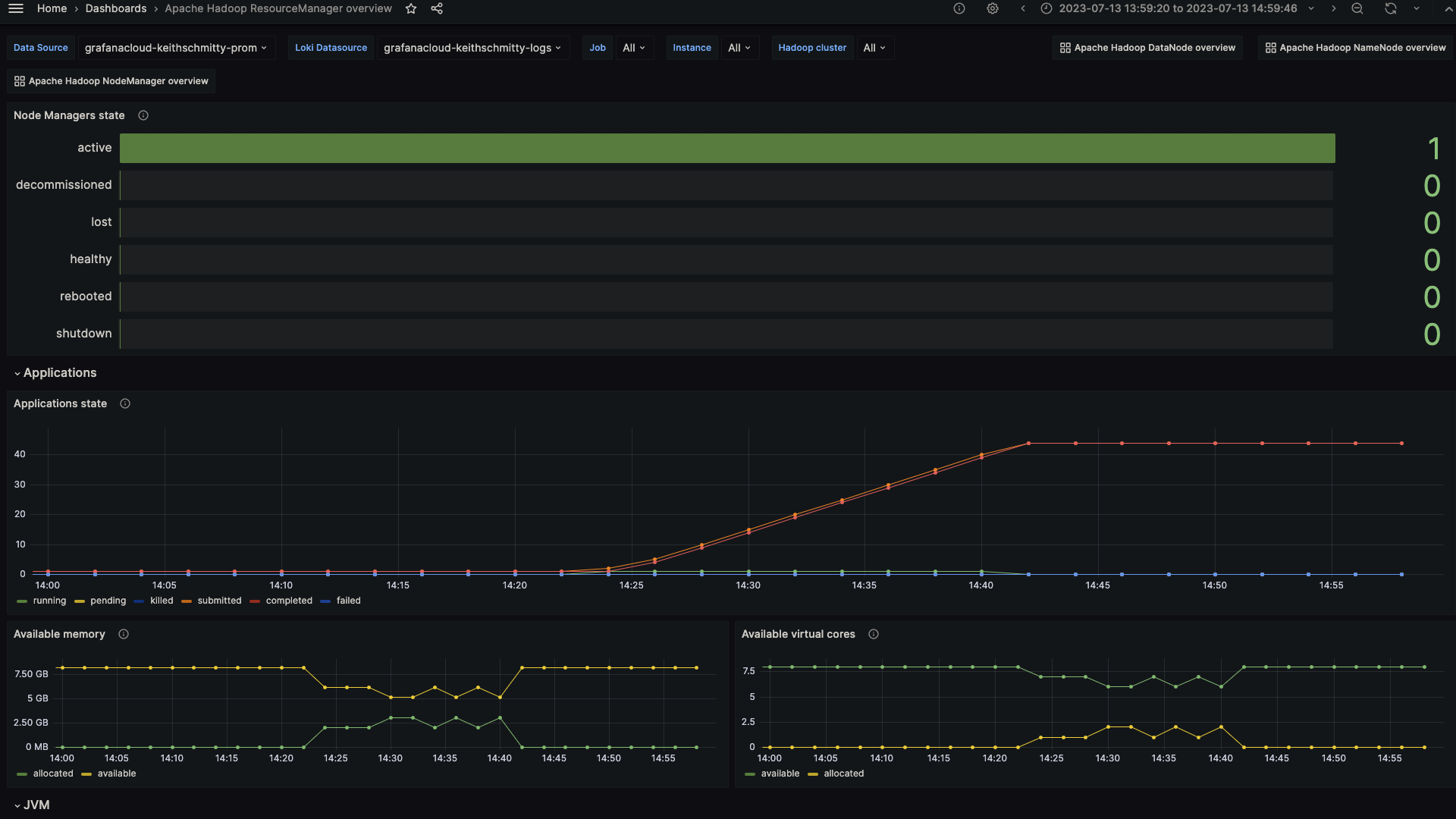The image size is (1456, 819).
Task: Go to Dashboards breadcrumb
Action: 116,8
